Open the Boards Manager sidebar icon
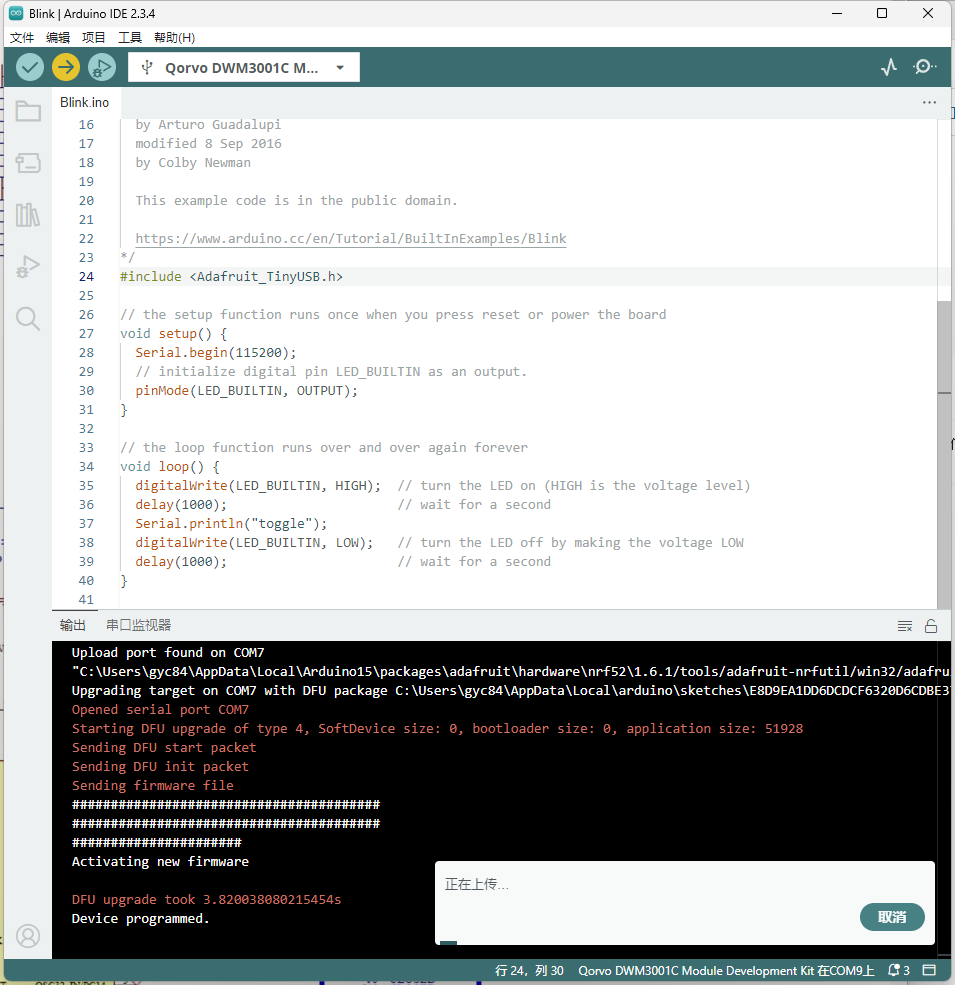The image size is (955, 985). click(x=28, y=163)
